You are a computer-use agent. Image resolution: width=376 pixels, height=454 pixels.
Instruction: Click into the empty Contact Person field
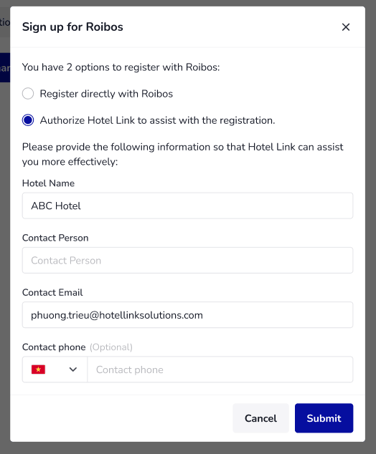187,260
